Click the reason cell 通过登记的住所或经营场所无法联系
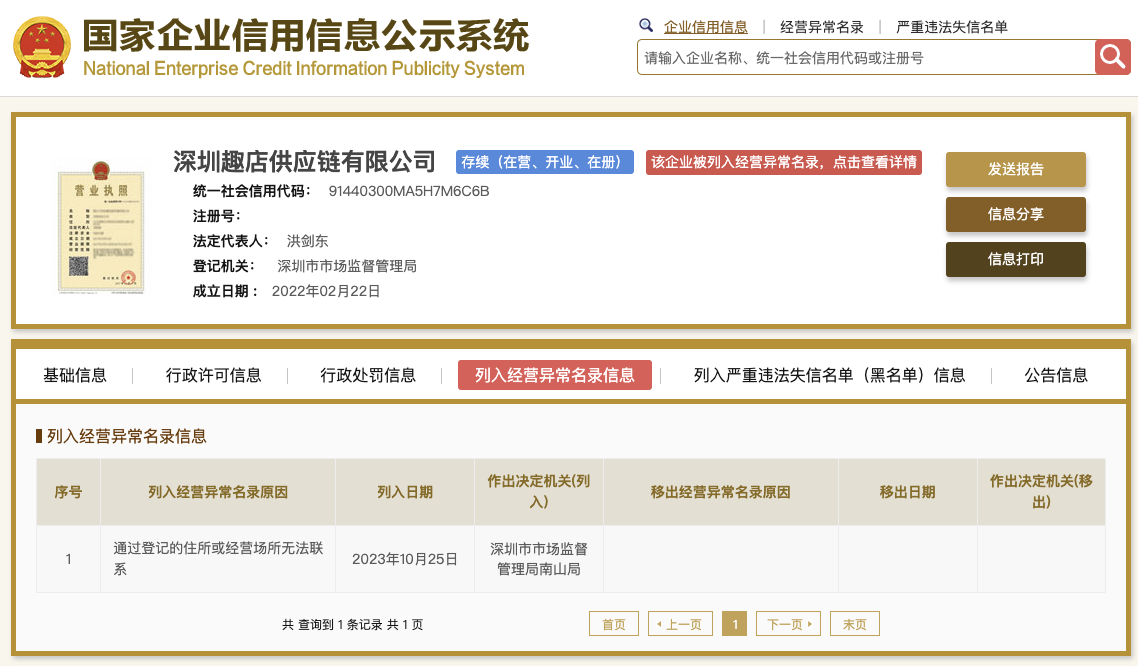 [x=218, y=559]
